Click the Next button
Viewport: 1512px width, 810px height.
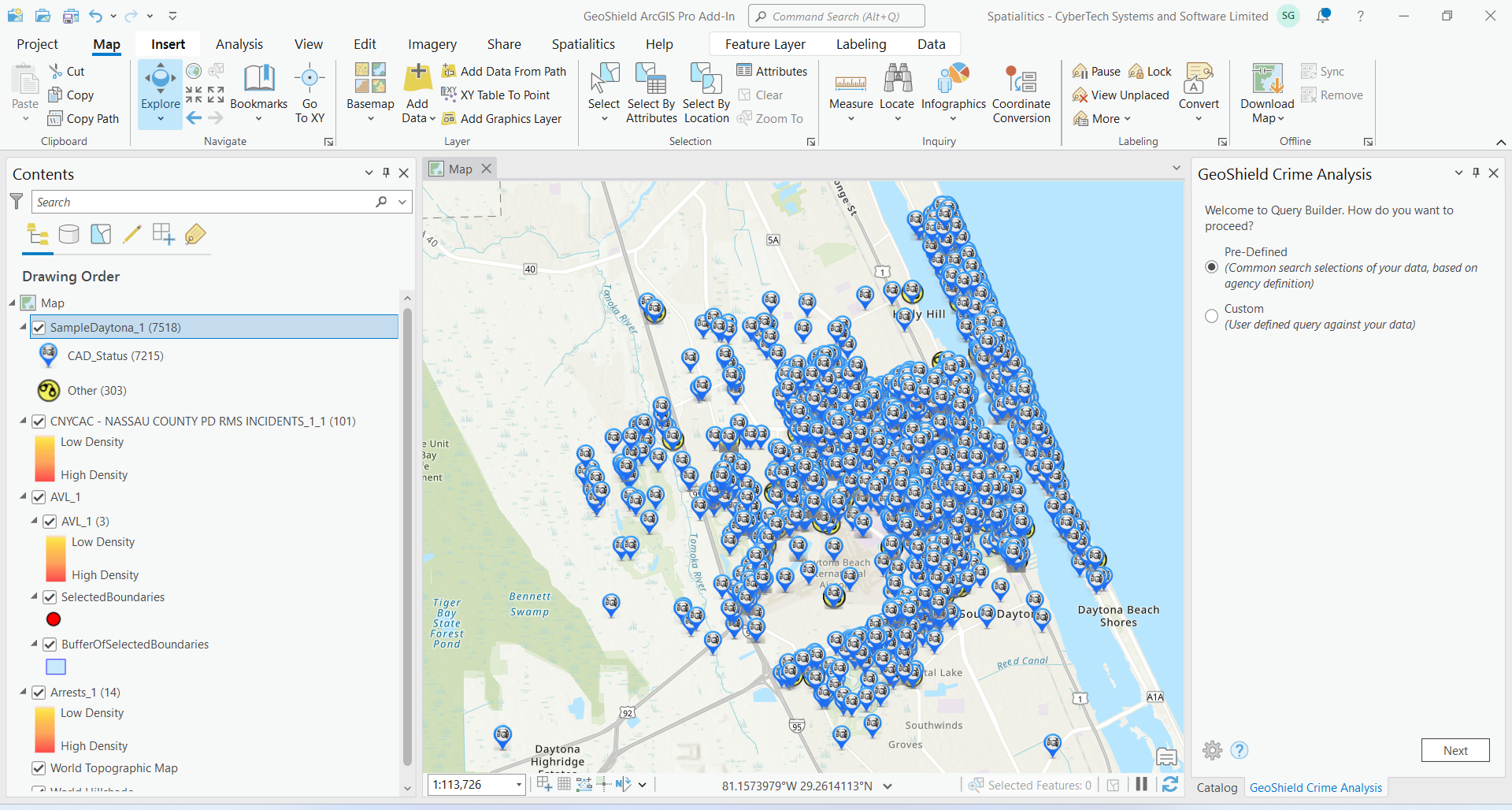(1455, 750)
